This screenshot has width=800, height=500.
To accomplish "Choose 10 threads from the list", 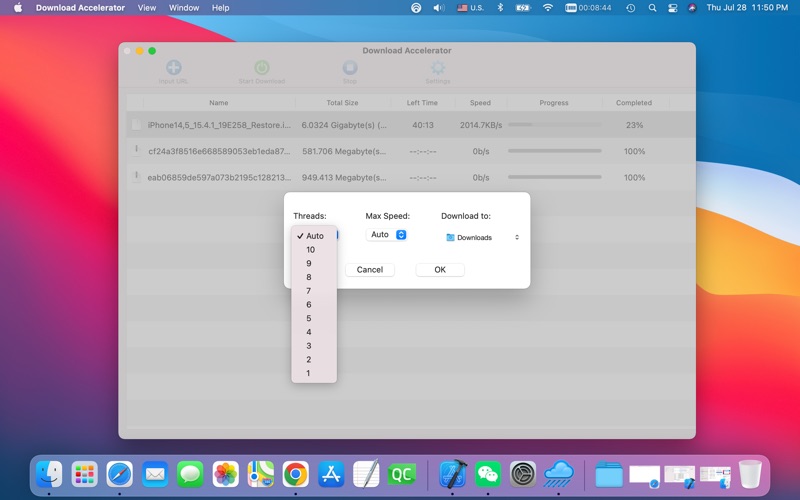I will coord(314,249).
